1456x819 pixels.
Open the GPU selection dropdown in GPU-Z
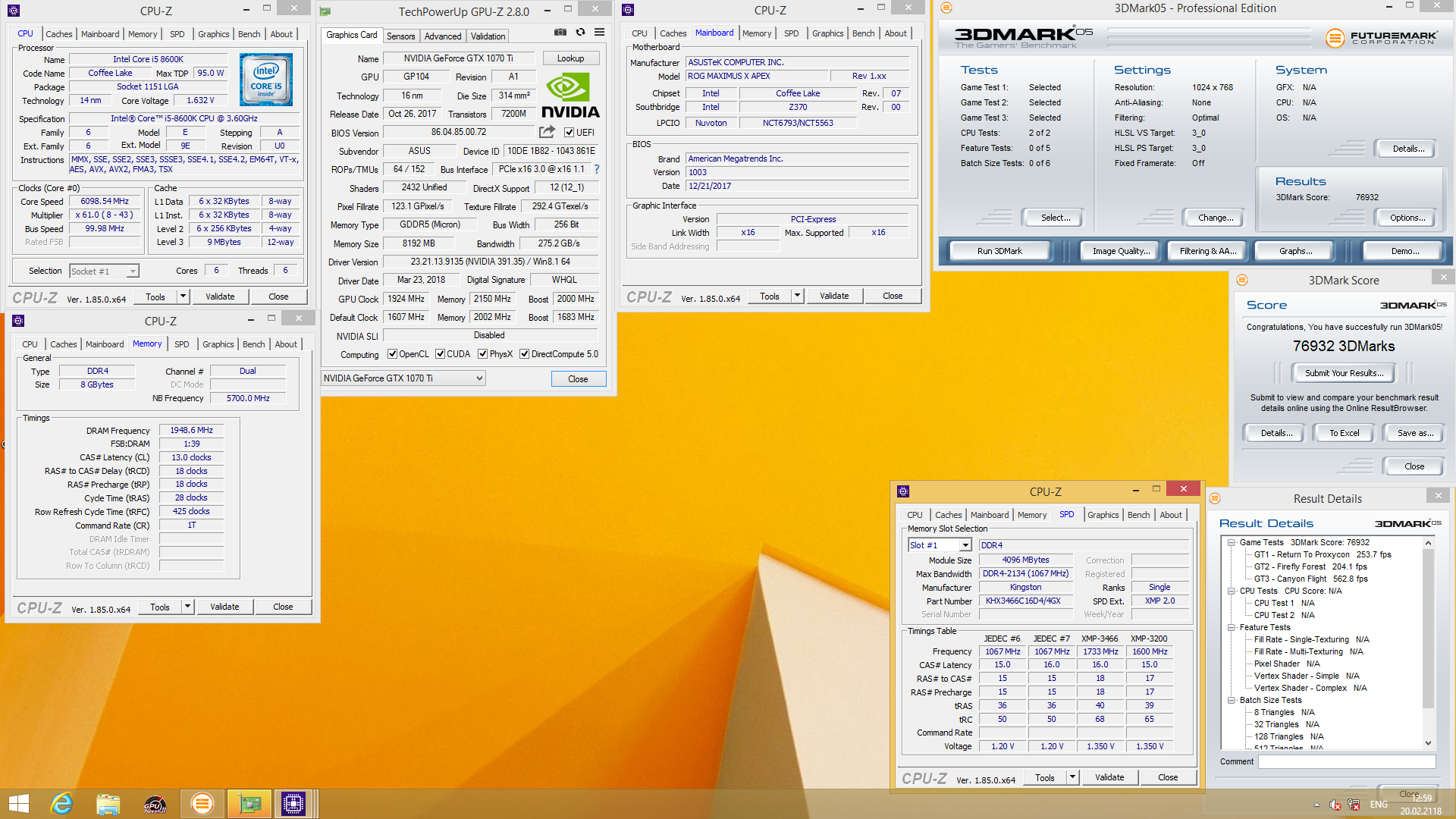click(403, 378)
